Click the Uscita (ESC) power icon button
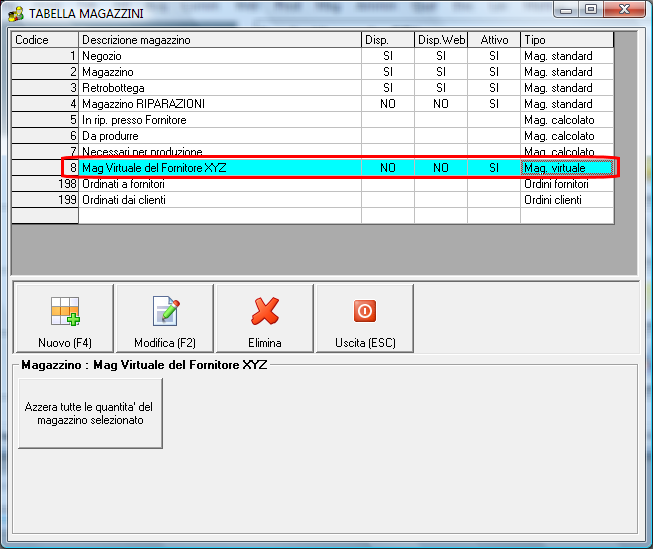 click(x=365, y=319)
